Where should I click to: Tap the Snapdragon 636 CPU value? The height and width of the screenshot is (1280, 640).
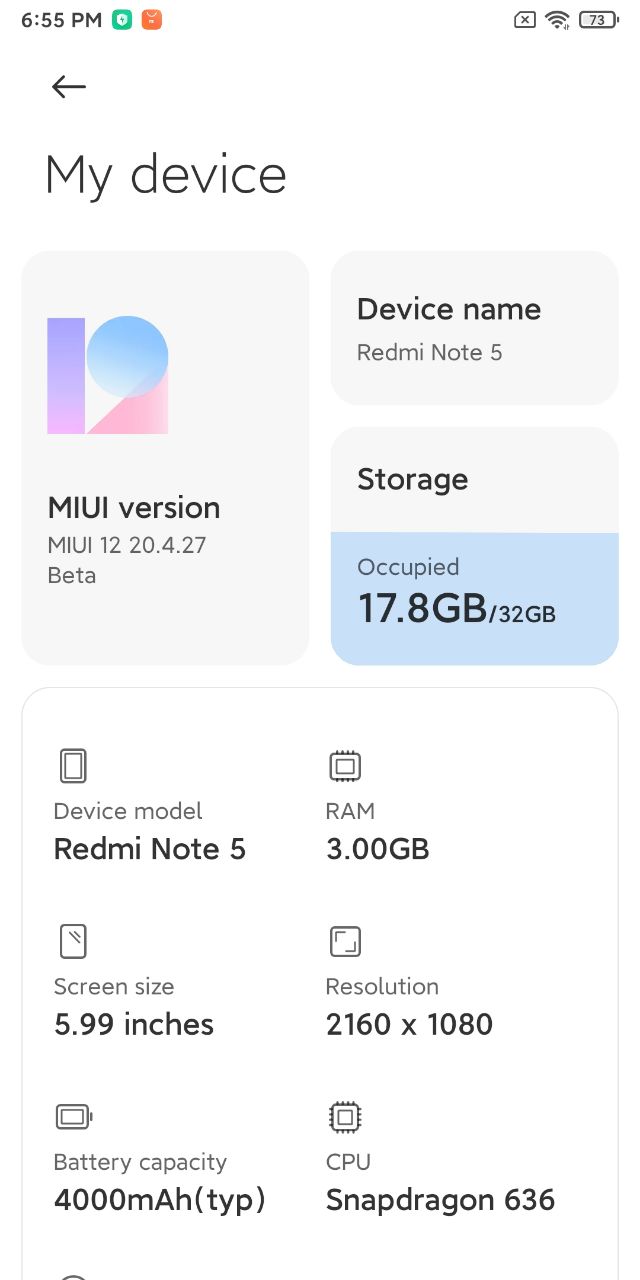[x=440, y=1200]
